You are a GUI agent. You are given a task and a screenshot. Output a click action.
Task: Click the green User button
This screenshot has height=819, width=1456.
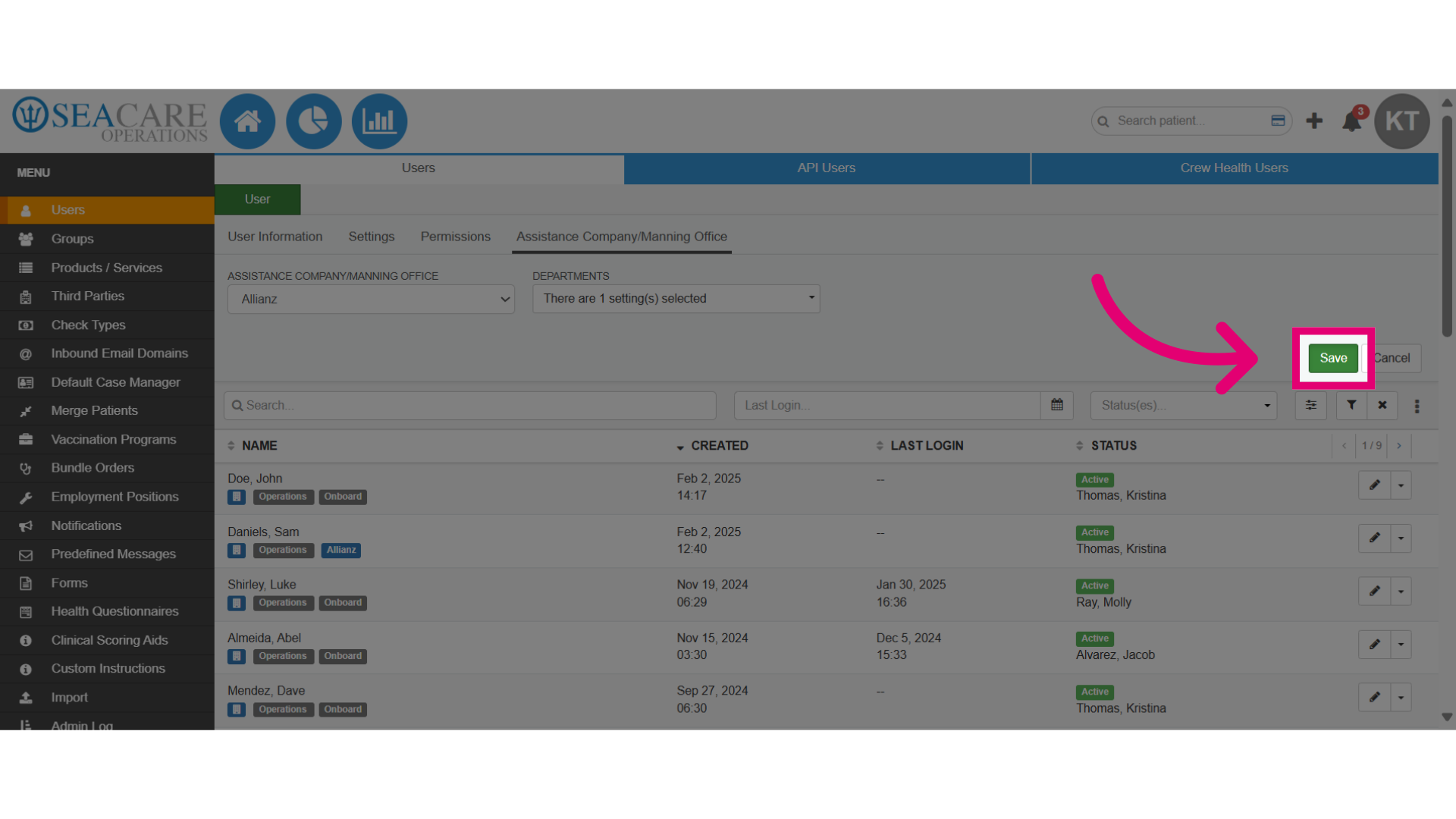click(x=258, y=199)
